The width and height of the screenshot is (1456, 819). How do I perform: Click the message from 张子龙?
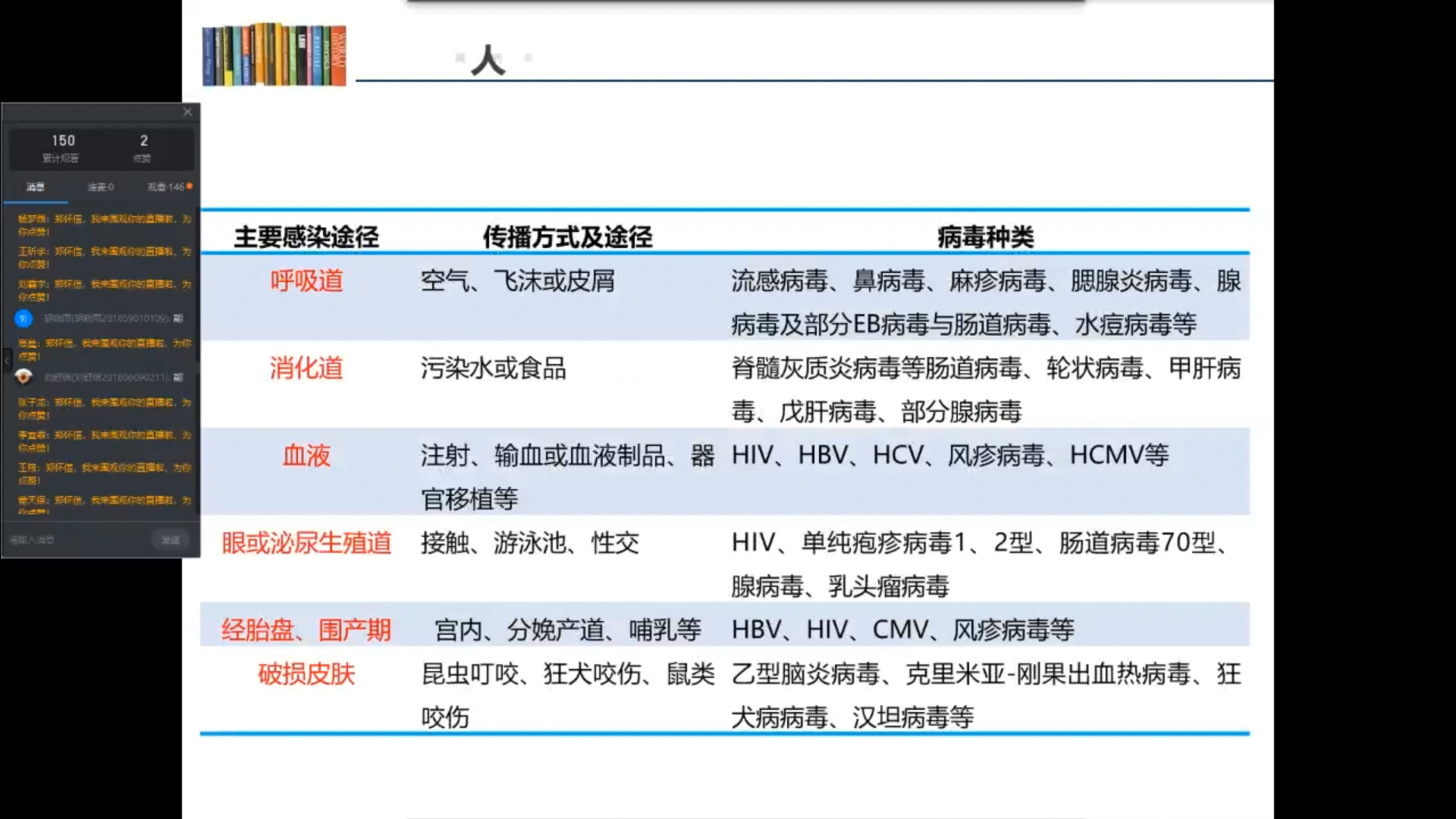pos(105,408)
